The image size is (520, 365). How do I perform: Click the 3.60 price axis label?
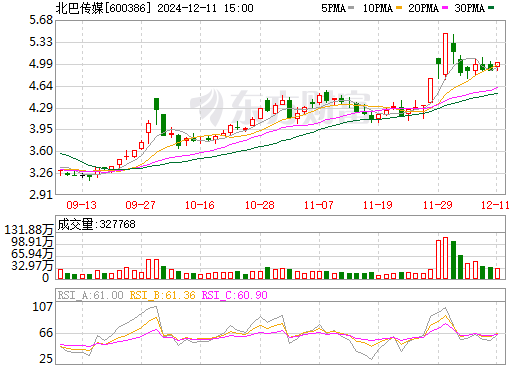coord(41,151)
